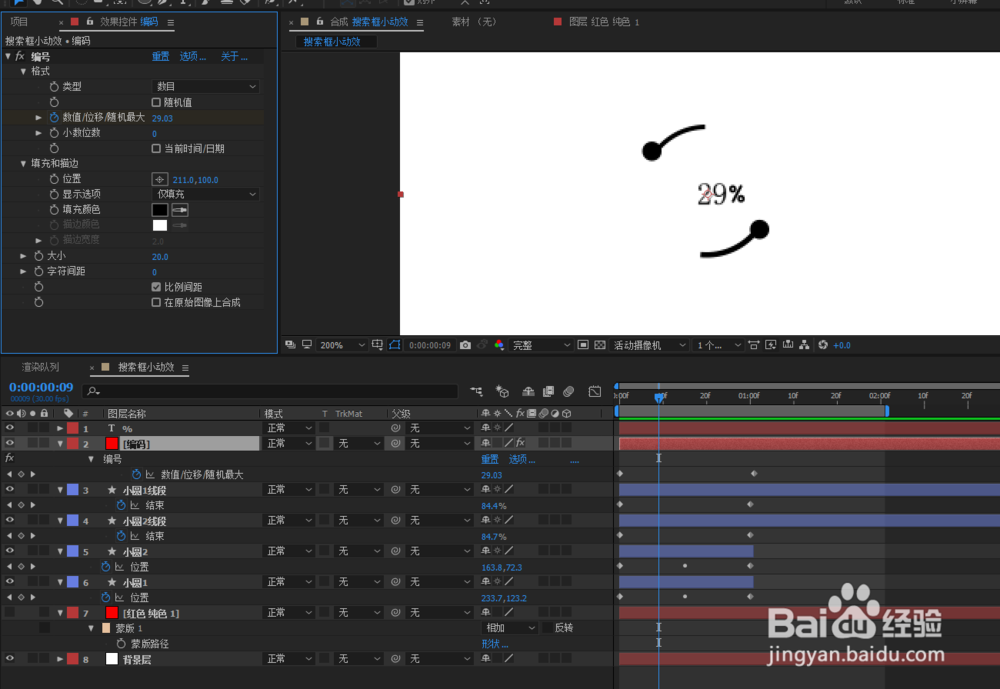Select the 图层 红色 纯色 1 viewer tab
1000x689 pixels.
(x=603, y=22)
